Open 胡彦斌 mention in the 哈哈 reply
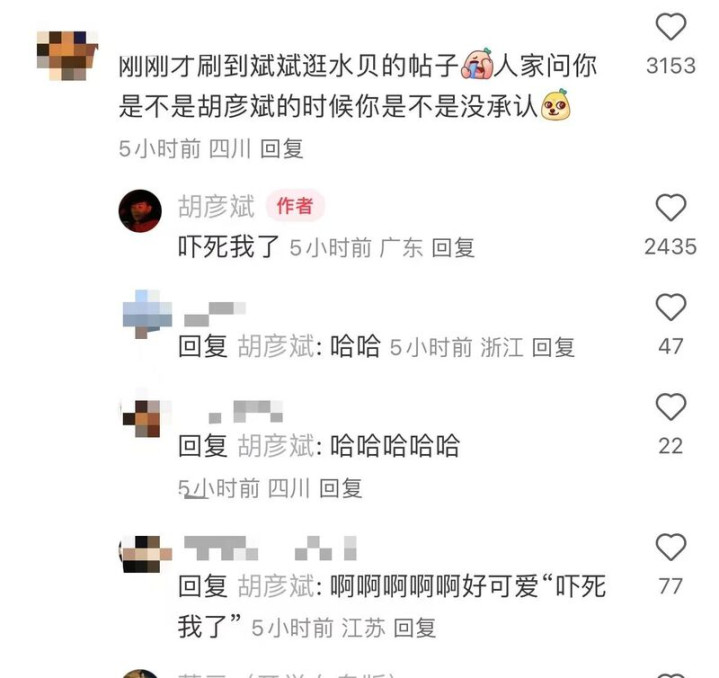This screenshot has width=719, height=678. 277,347
